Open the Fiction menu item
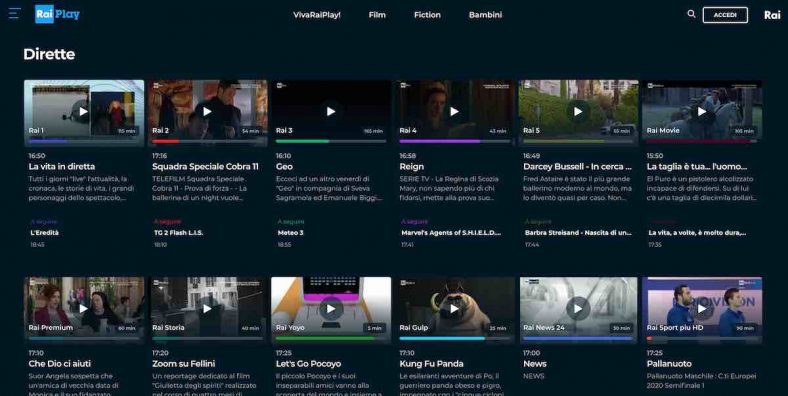This screenshot has width=788, height=396. [427, 15]
